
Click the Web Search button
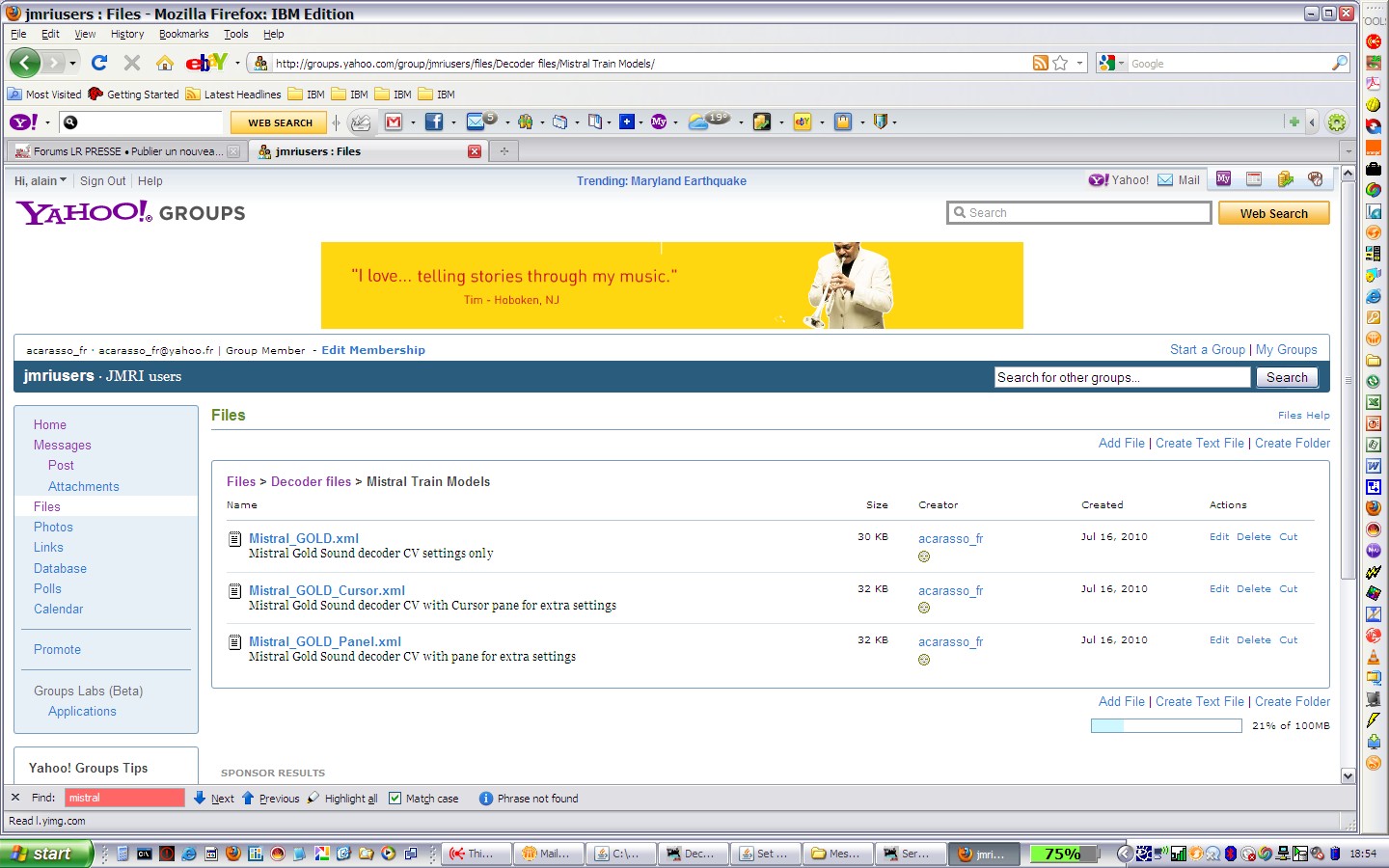[1273, 213]
